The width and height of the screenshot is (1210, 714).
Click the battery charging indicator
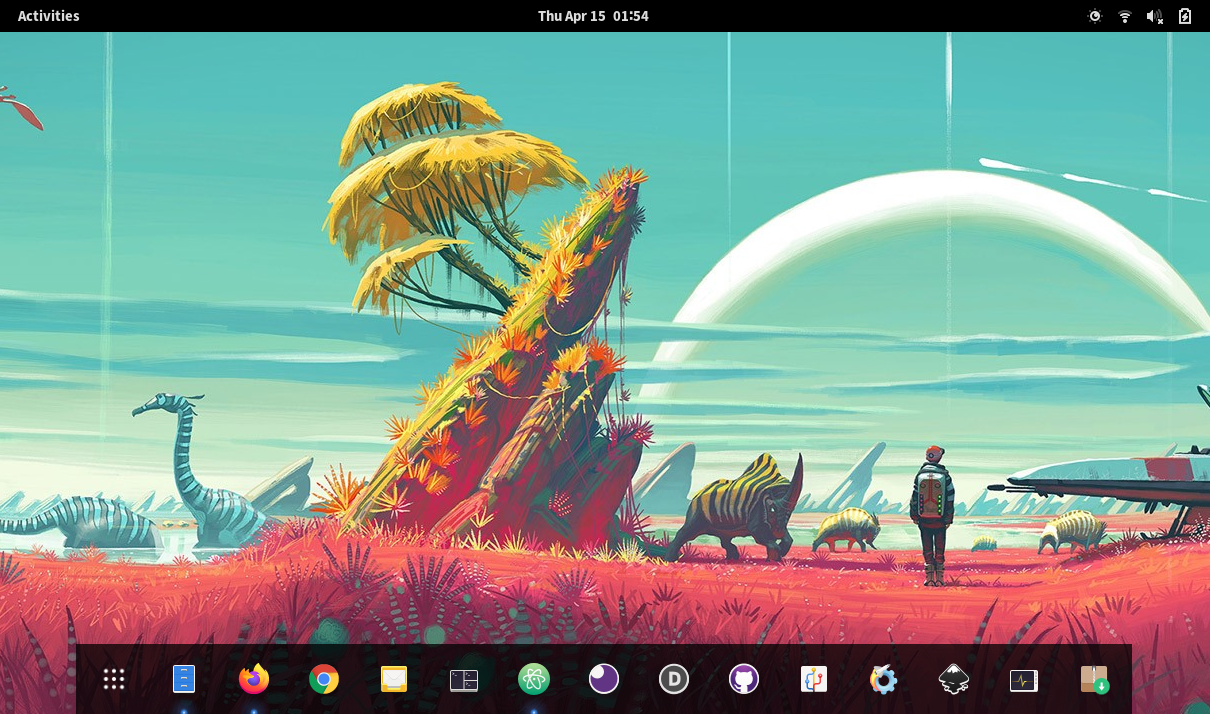tap(1185, 16)
